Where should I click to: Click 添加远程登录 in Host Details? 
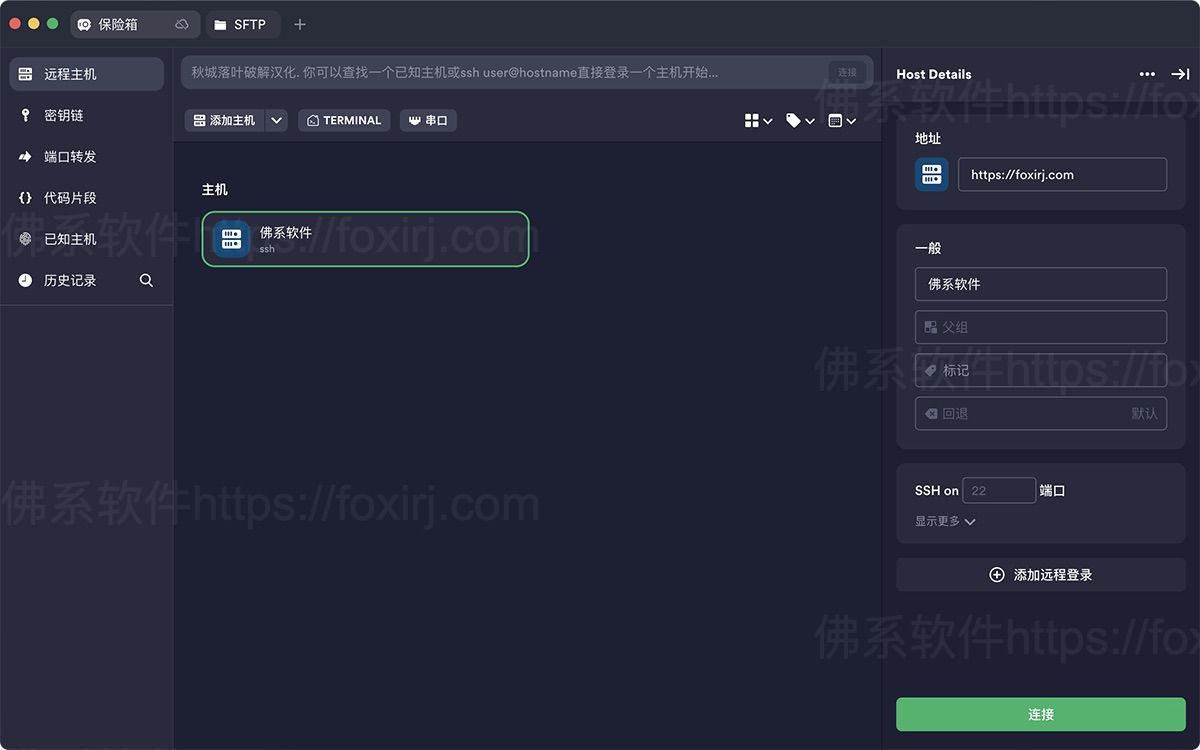(x=1040, y=574)
